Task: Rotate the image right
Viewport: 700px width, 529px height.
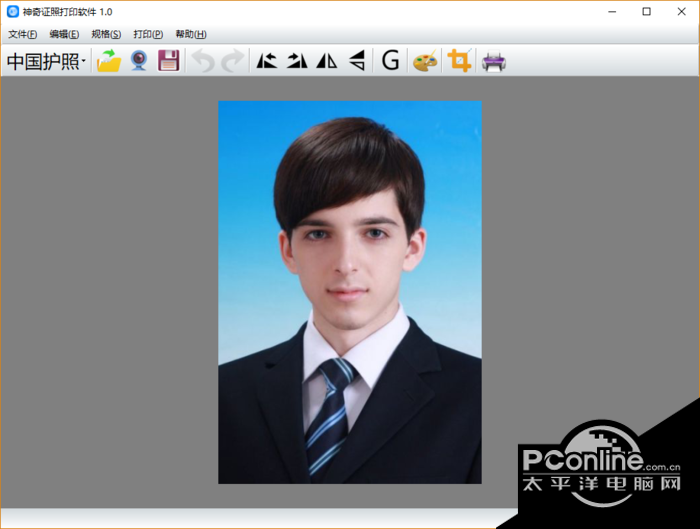Action: (x=297, y=61)
